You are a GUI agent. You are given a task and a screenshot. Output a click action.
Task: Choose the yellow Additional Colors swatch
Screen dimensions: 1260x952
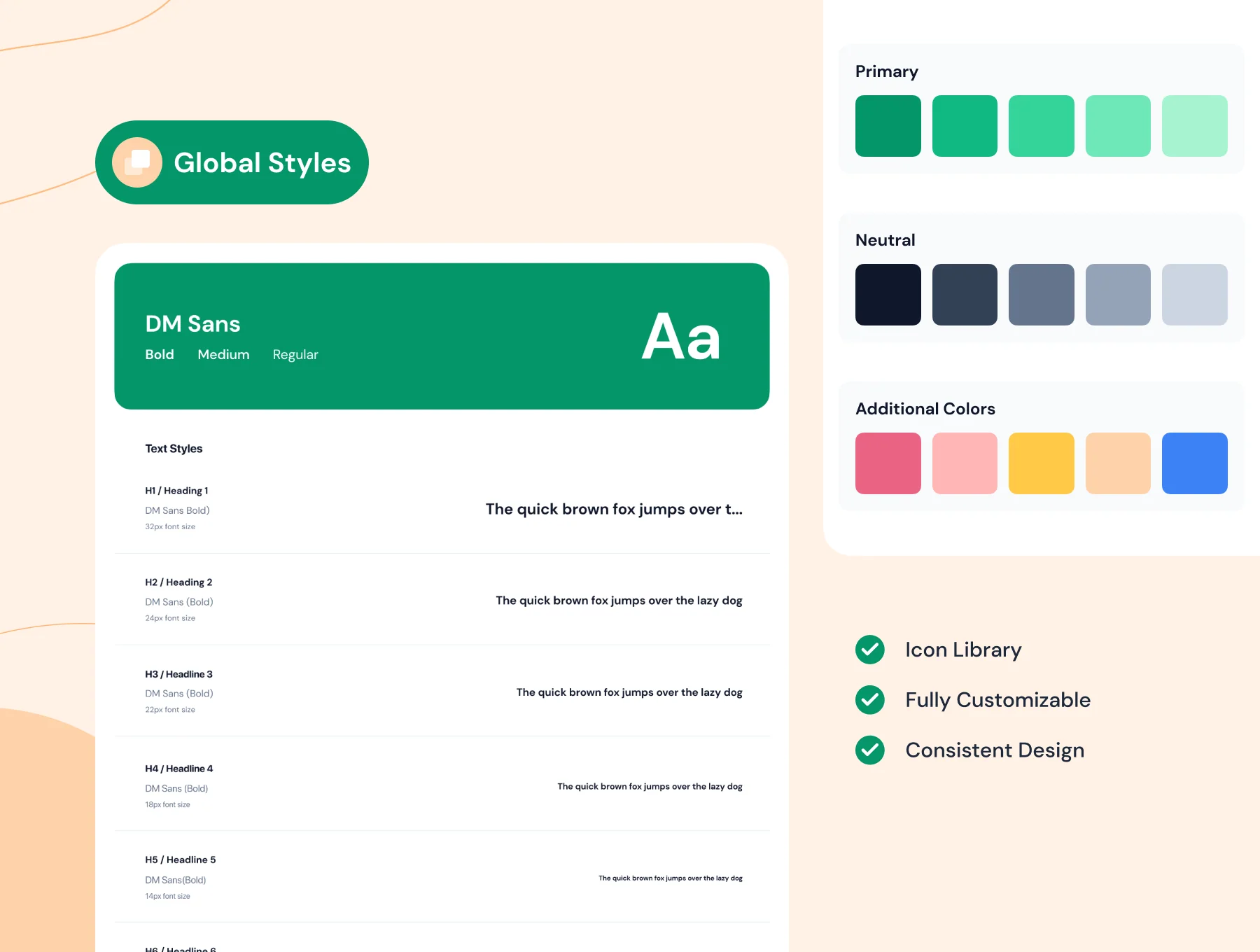click(1042, 463)
